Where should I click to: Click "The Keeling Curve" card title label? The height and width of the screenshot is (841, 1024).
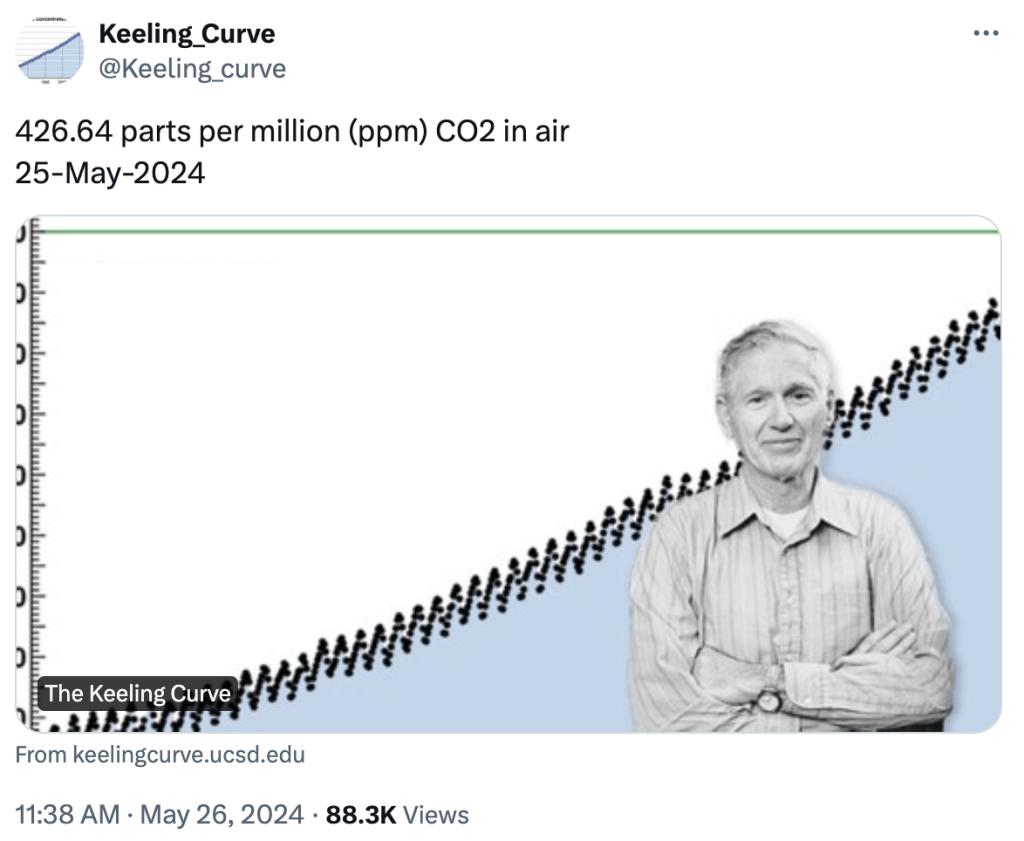click(x=138, y=693)
